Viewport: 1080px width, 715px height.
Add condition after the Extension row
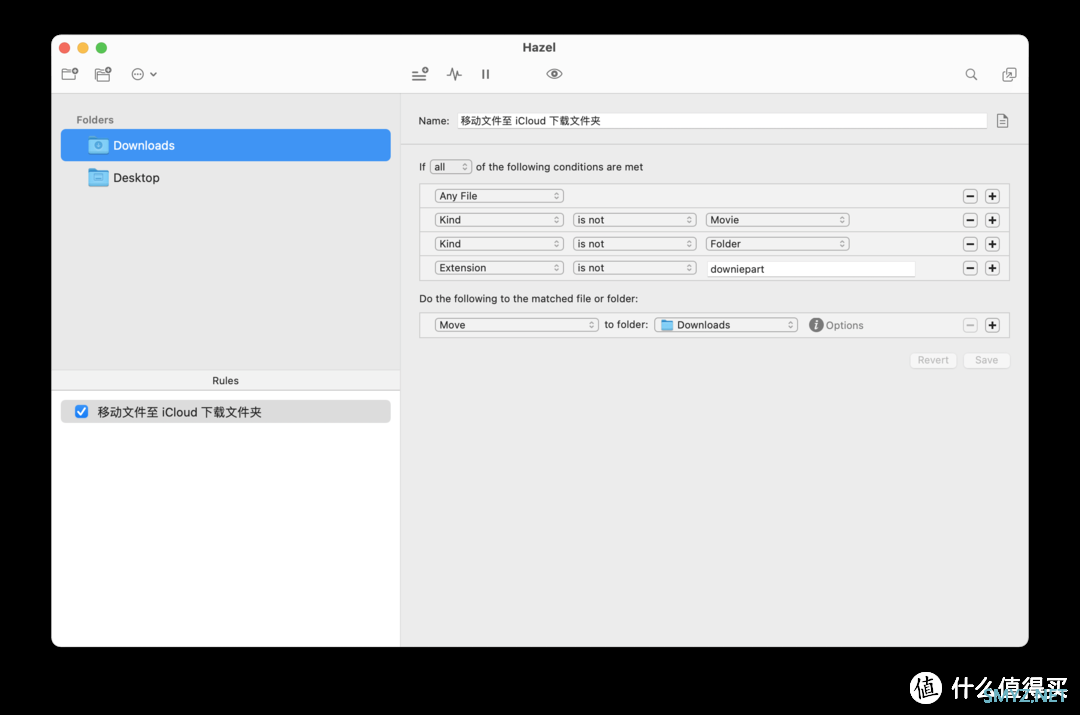pos(992,268)
